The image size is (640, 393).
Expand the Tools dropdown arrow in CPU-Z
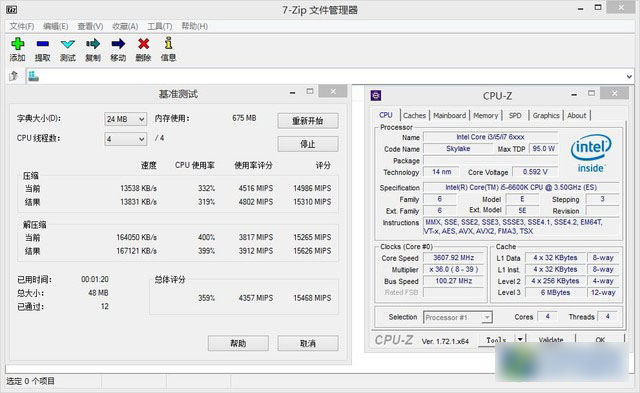point(520,340)
